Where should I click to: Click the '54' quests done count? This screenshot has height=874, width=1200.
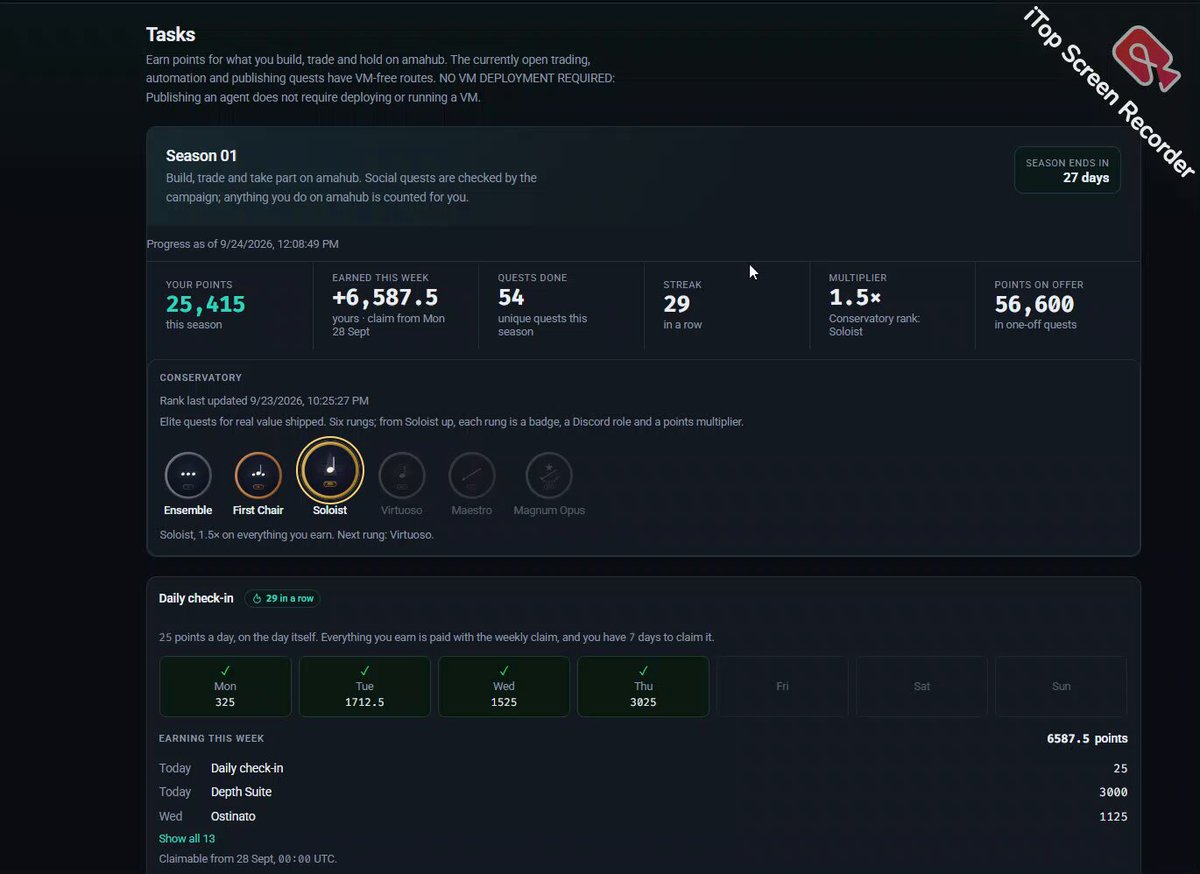511,297
